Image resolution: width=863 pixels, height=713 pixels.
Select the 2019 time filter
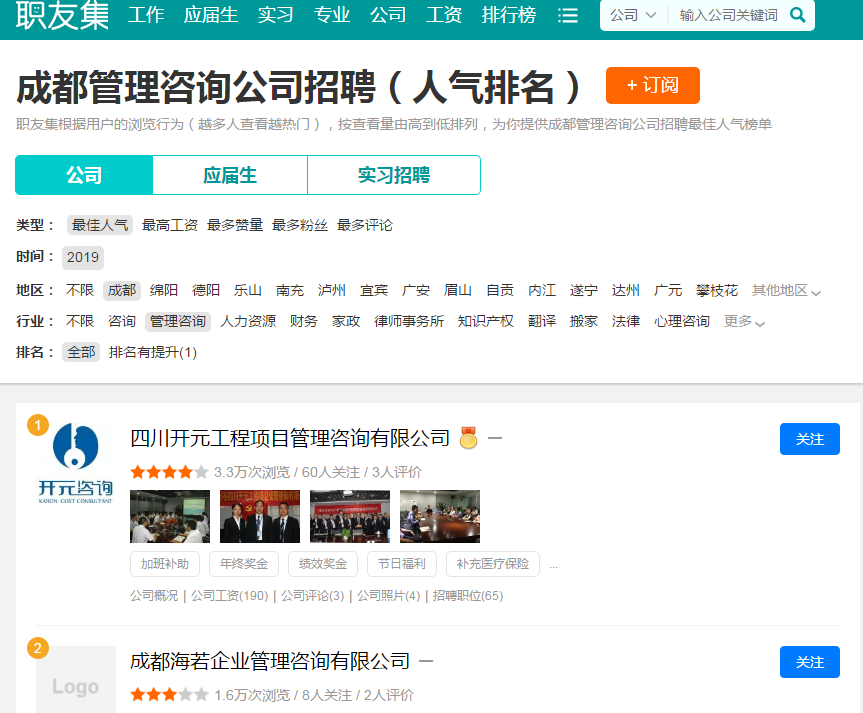83,257
